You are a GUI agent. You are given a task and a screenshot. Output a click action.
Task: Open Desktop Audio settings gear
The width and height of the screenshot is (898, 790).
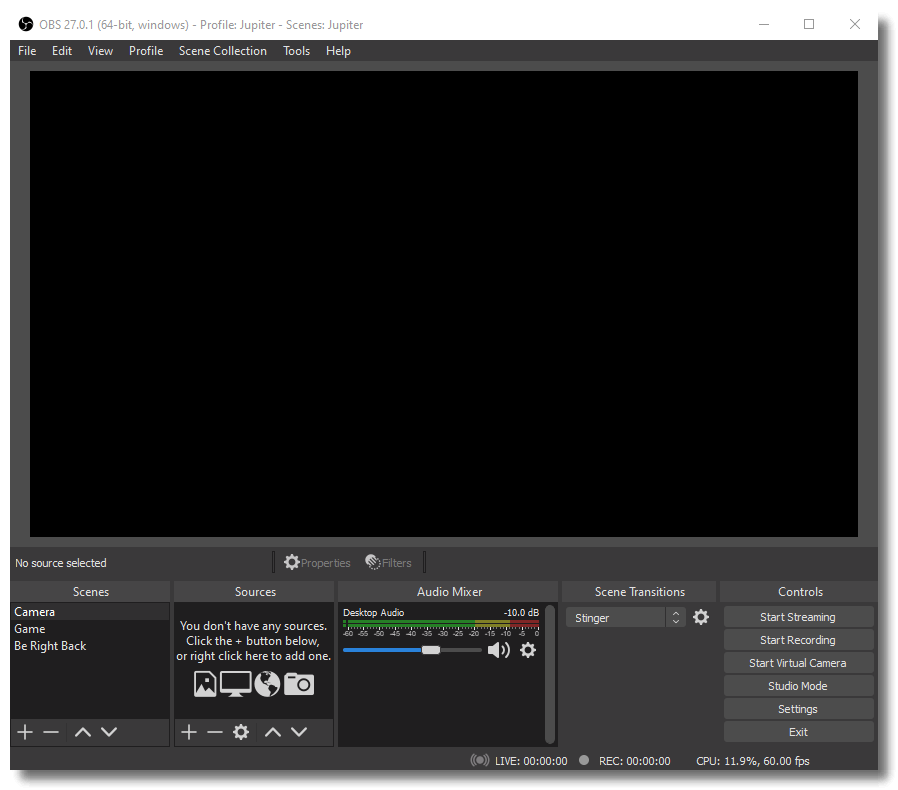527,650
